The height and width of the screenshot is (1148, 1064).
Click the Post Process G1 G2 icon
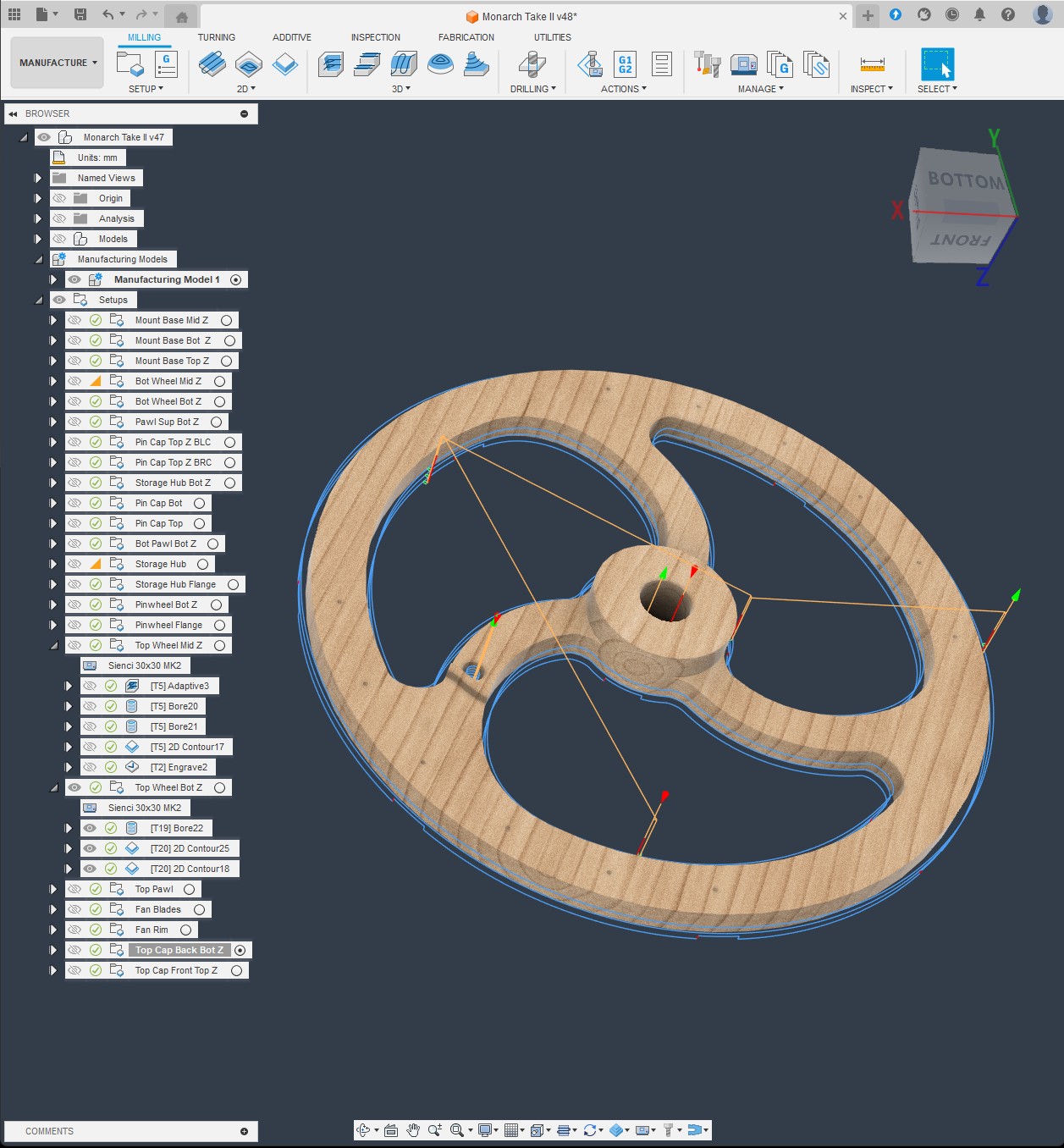(x=625, y=64)
